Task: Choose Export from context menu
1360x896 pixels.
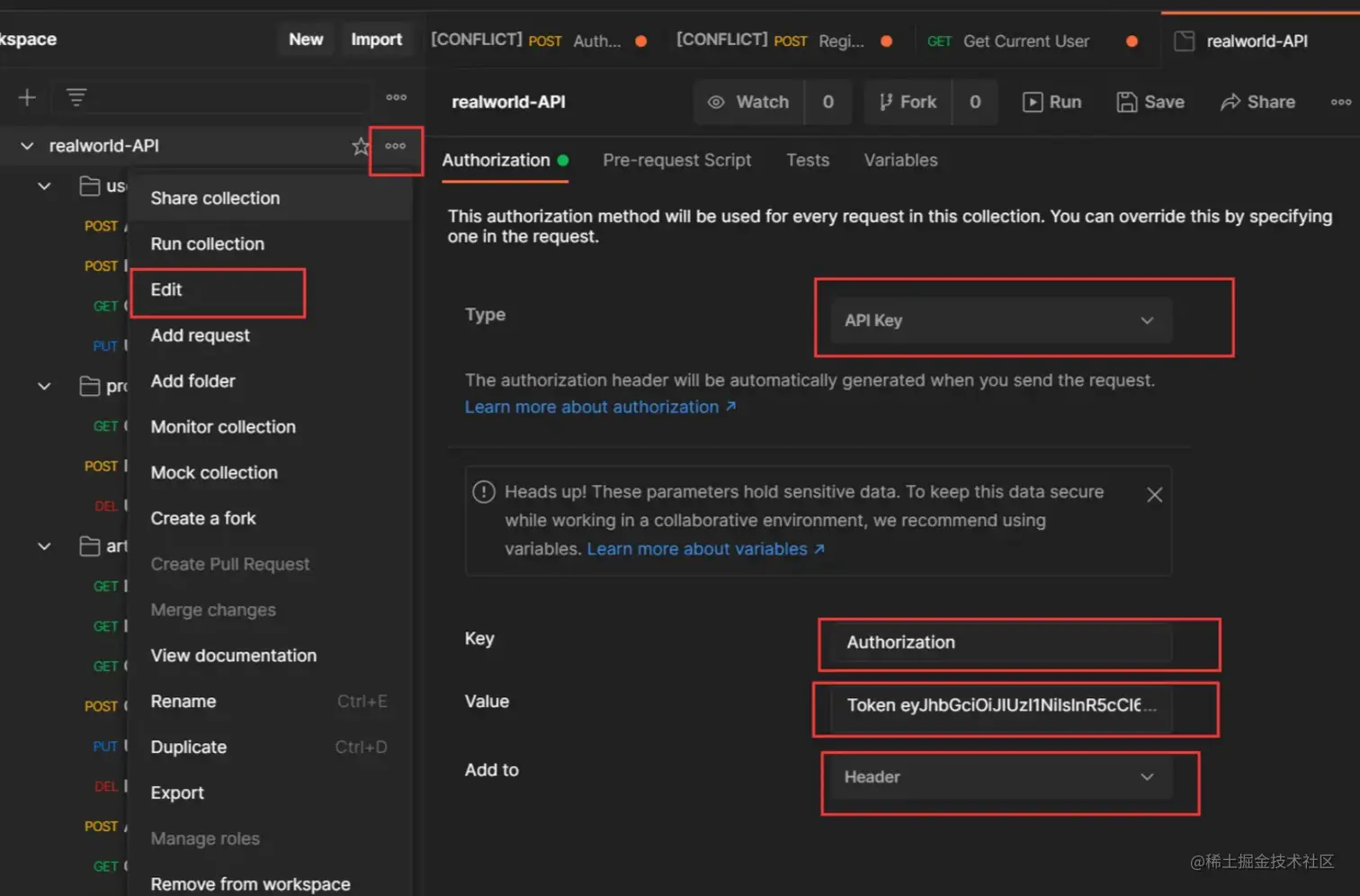Action: pos(270,793)
